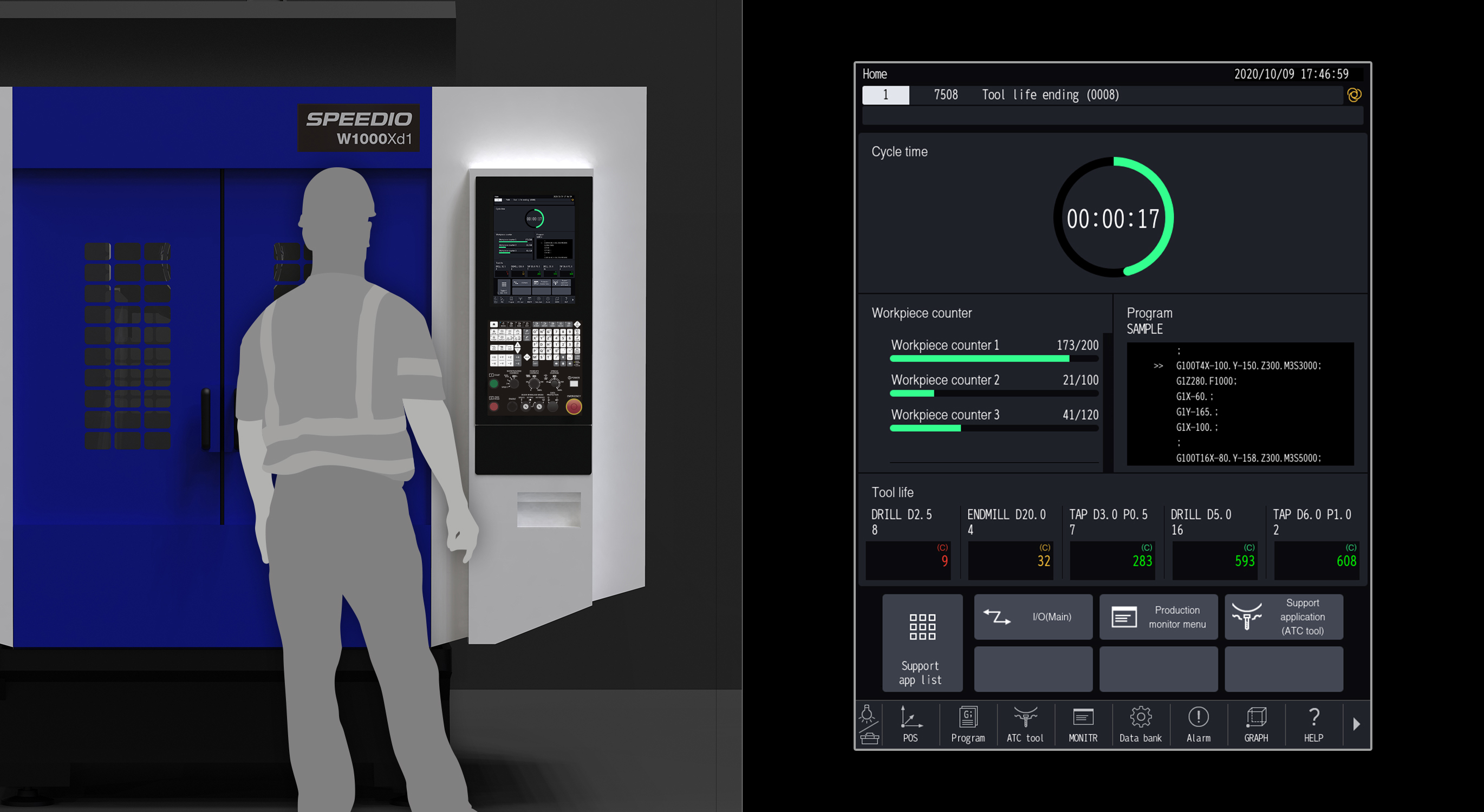This screenshot has width=1484, height=812.
Task: Open the GRAPH icon
Action: 1256,724
